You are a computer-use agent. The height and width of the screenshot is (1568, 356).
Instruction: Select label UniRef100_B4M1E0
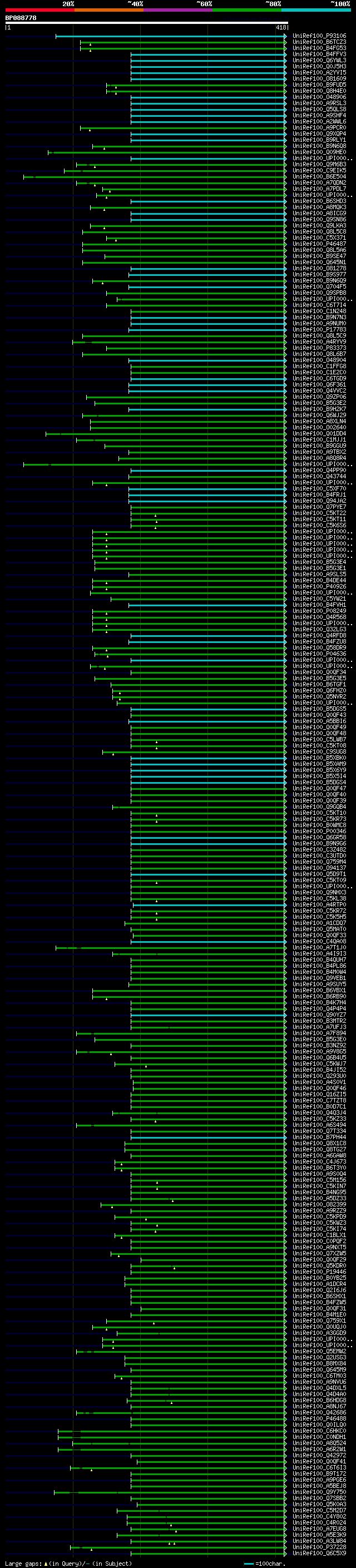click(x=319, y=1315)
